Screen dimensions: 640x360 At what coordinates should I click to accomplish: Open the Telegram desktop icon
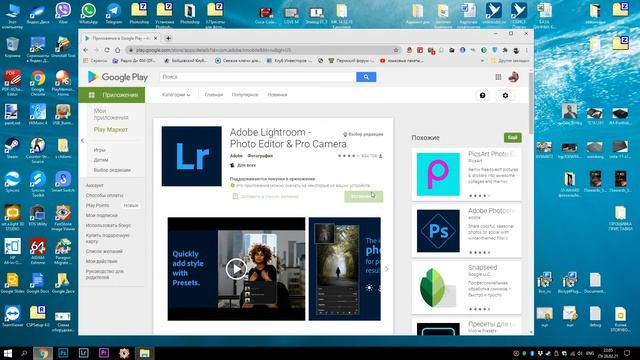(113, 13)
